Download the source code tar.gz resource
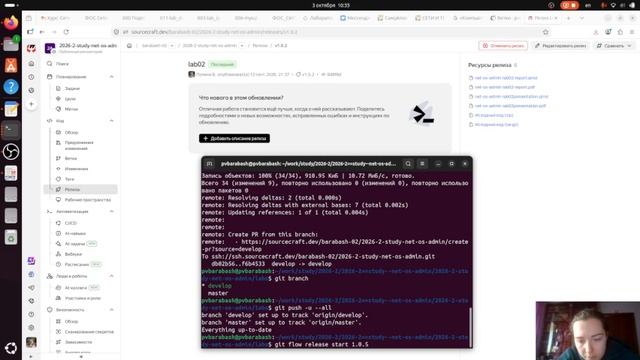The height and width of the screenshot is (360, 640). point(496,124)
